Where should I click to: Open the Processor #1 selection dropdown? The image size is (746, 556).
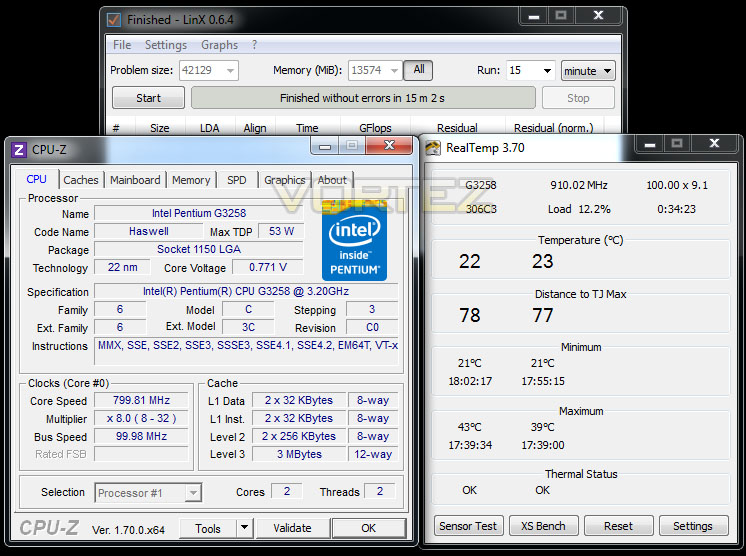point(148,493)
